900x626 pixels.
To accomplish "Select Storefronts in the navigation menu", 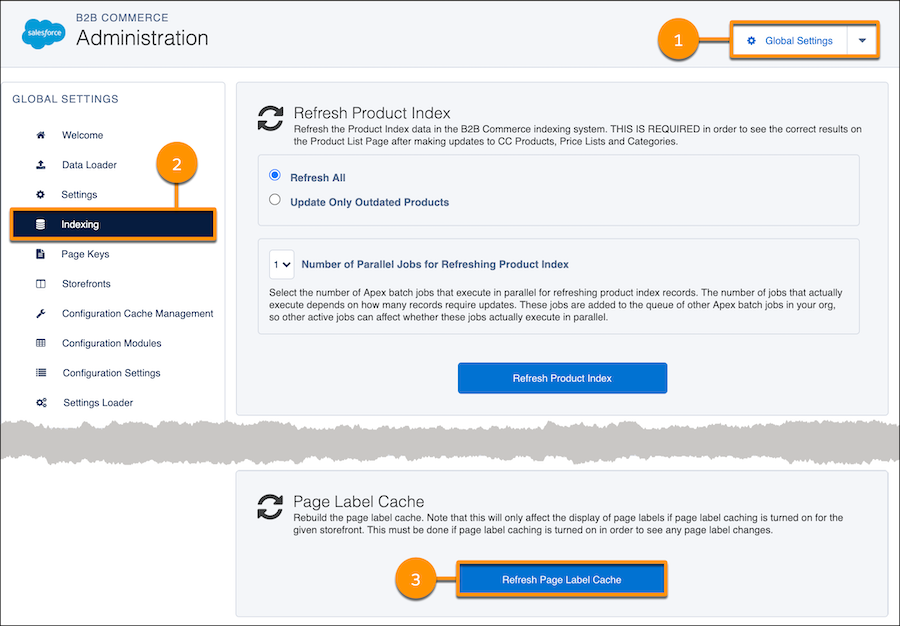I will (x=85, y=283).
